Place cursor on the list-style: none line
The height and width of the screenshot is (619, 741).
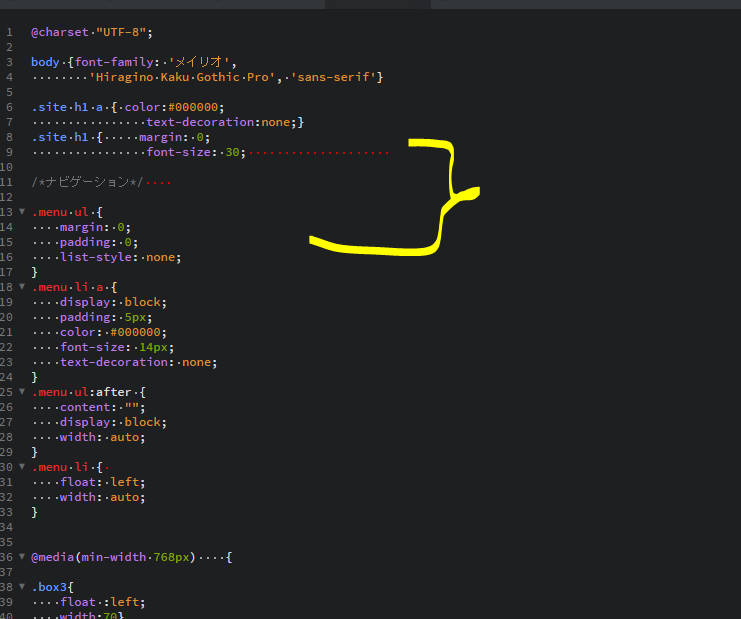(x=120, y=257)
